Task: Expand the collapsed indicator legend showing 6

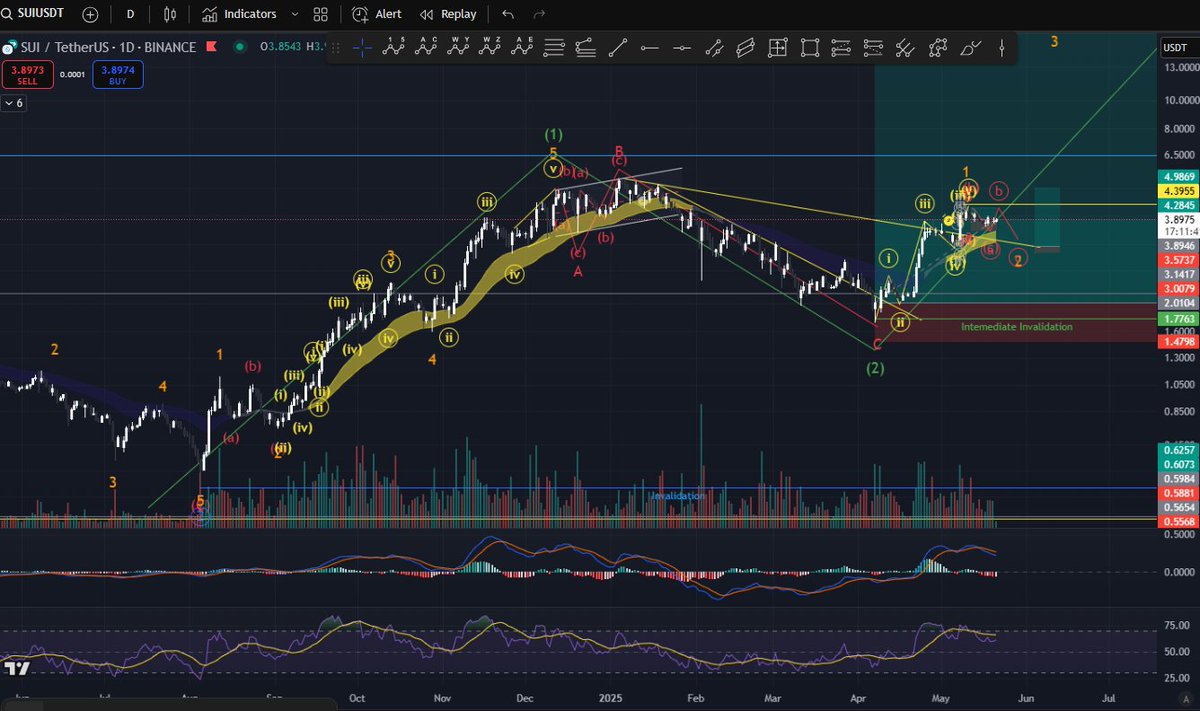Action: tap(14, 103)
